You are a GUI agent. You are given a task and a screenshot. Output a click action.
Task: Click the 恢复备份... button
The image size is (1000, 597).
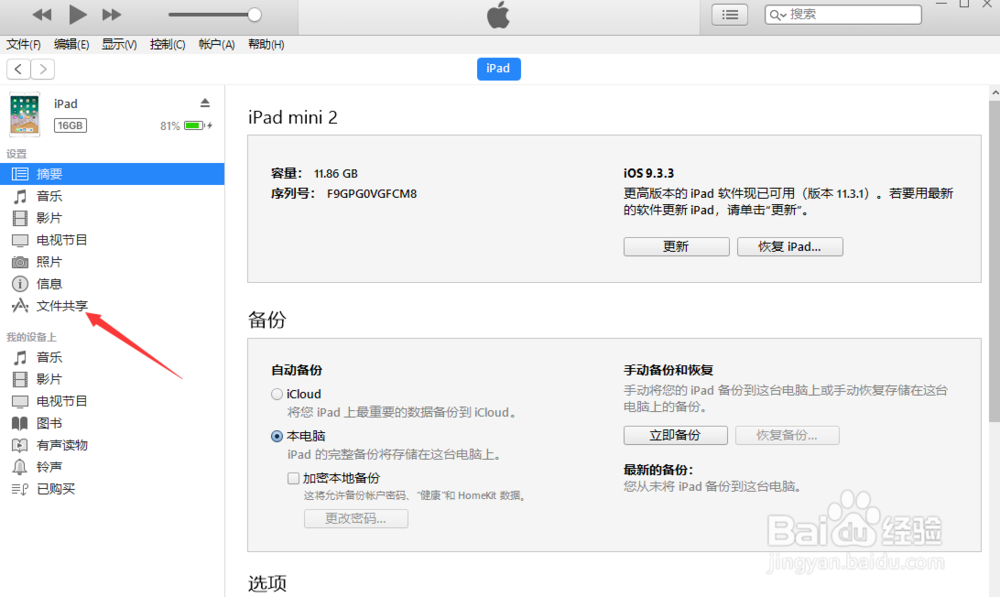click(787, 436)
